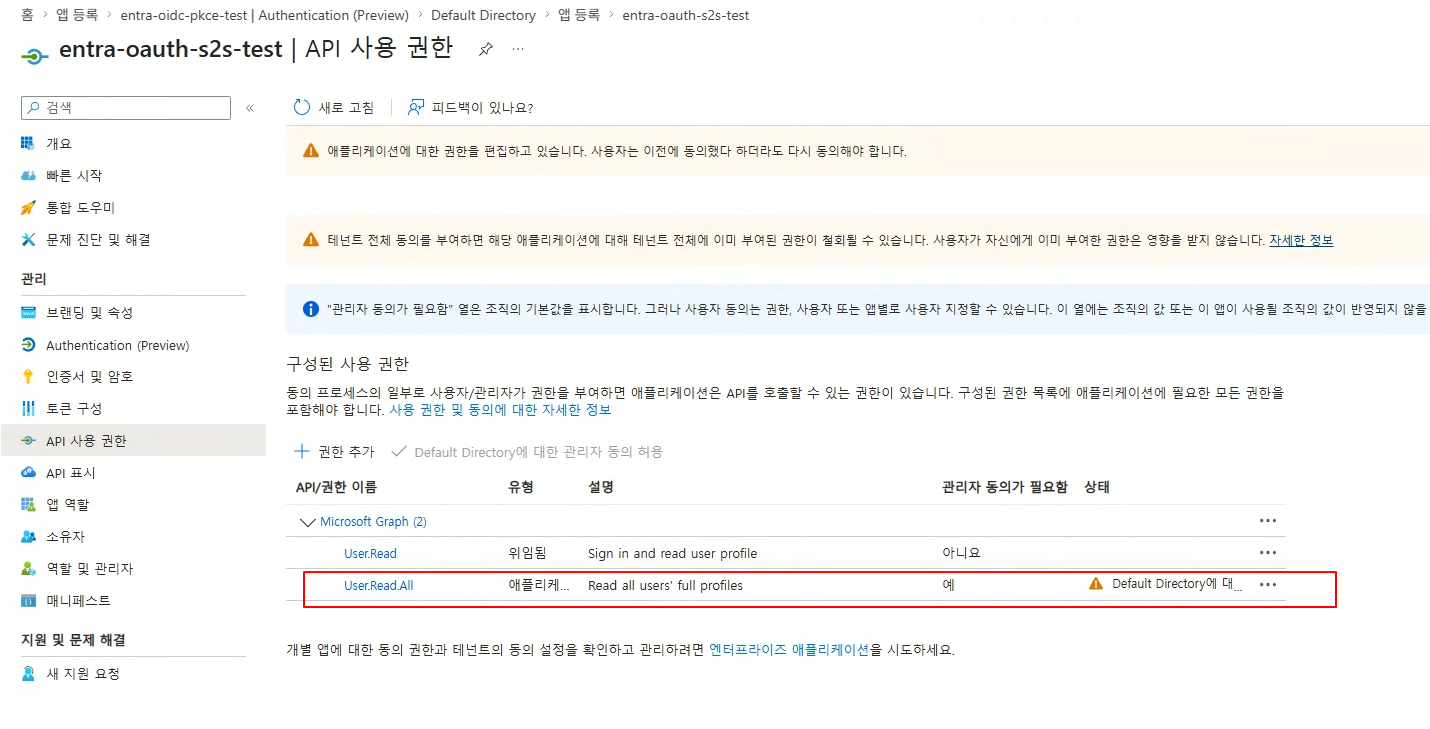1430x729 pixels.
Task: Click the 빠른 시작 cloud icon
Action: pos(29,175)
